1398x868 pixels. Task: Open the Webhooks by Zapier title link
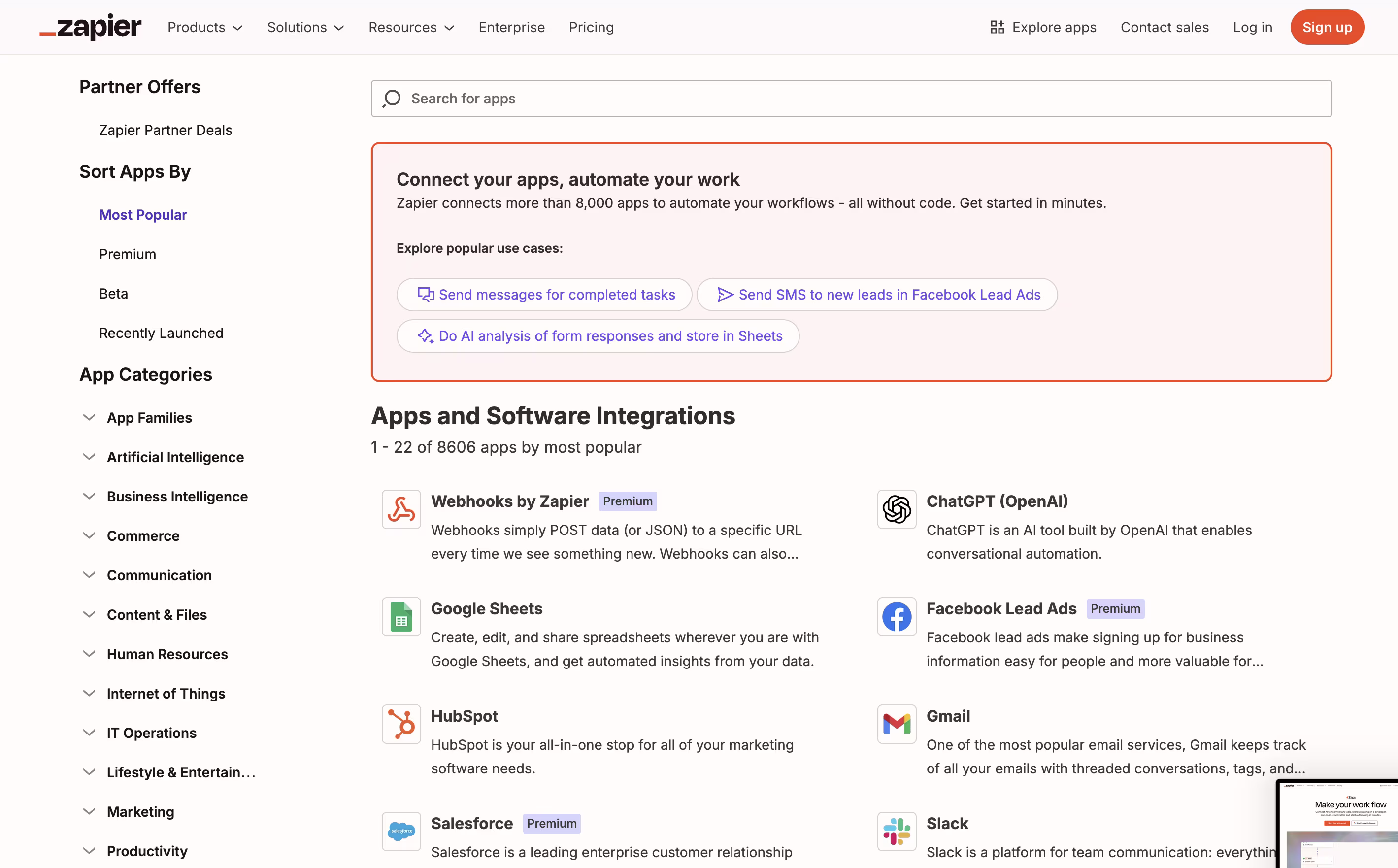[510, 501]
